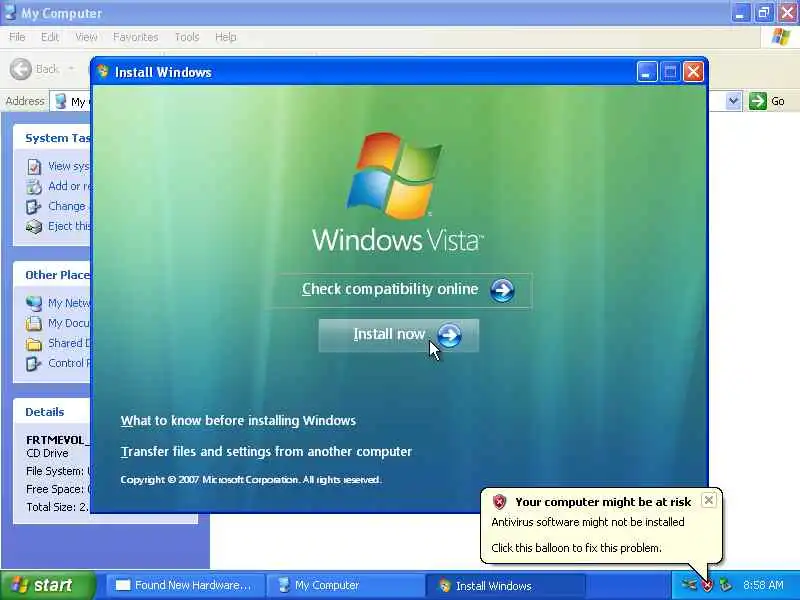Open Transfer files and settings from another computer
800x600 pixels.
click(x=266, y=452)
